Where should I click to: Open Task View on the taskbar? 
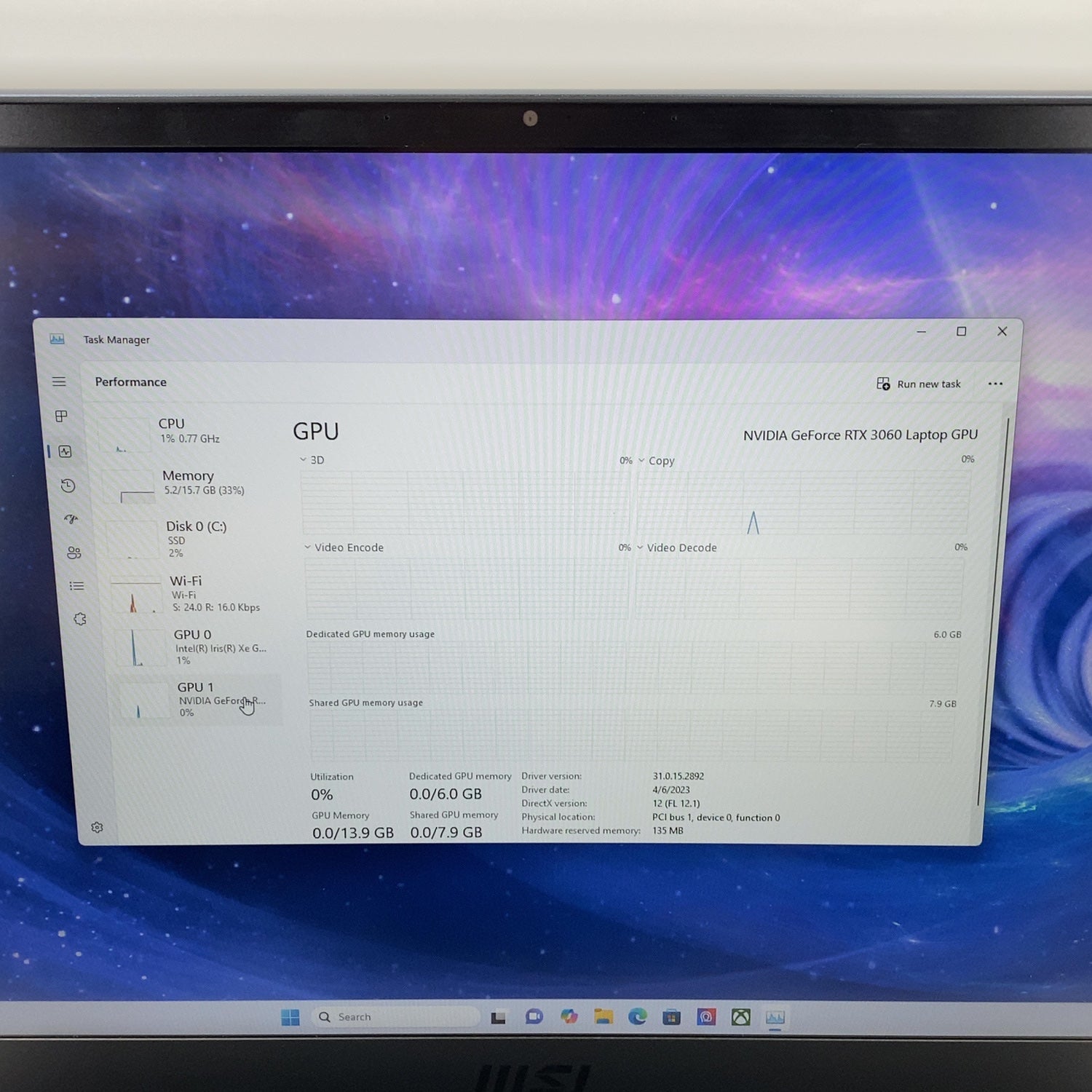coord(498,1018)
